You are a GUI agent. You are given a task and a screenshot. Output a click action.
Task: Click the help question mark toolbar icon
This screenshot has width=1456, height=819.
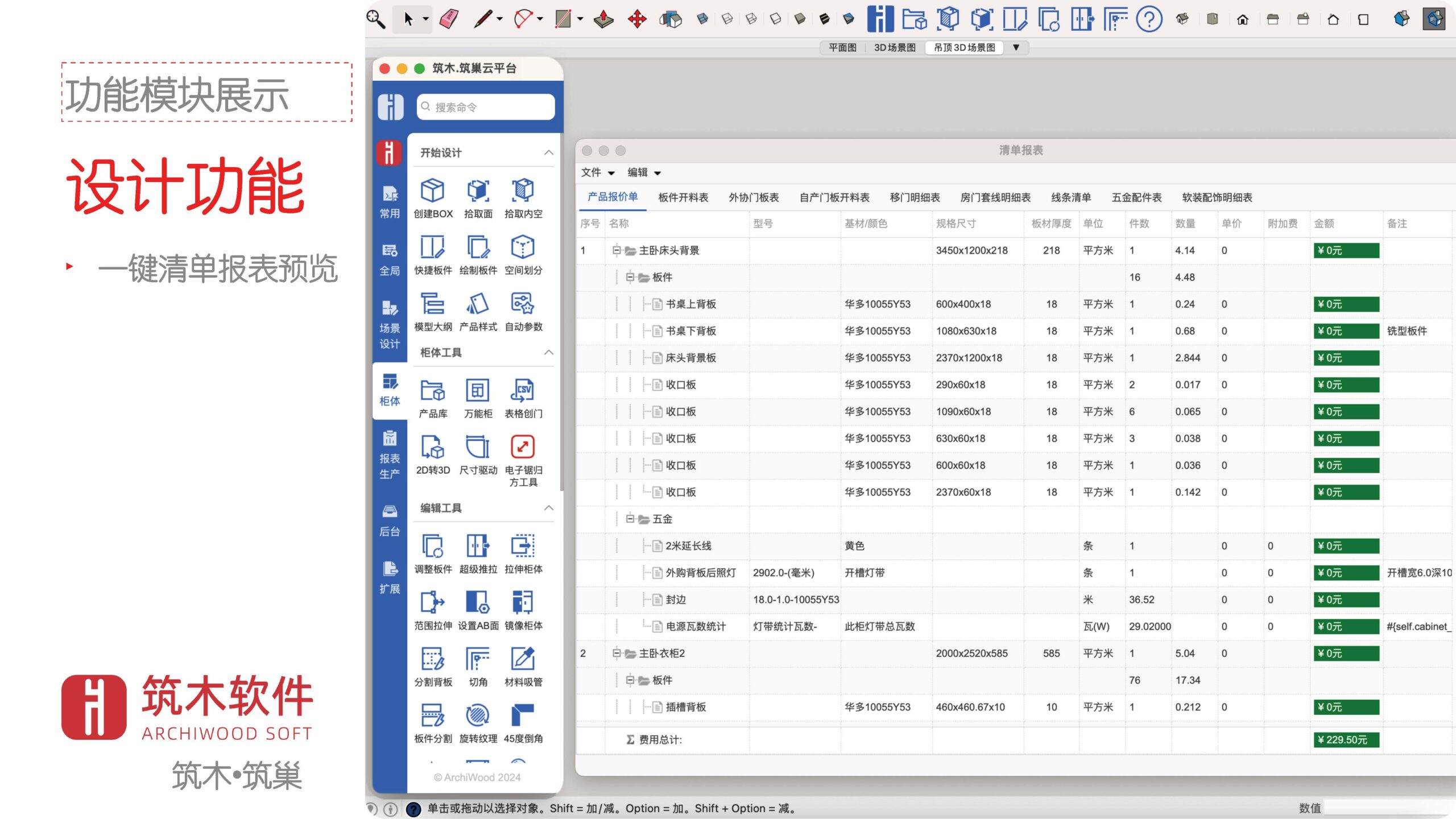1149,19
